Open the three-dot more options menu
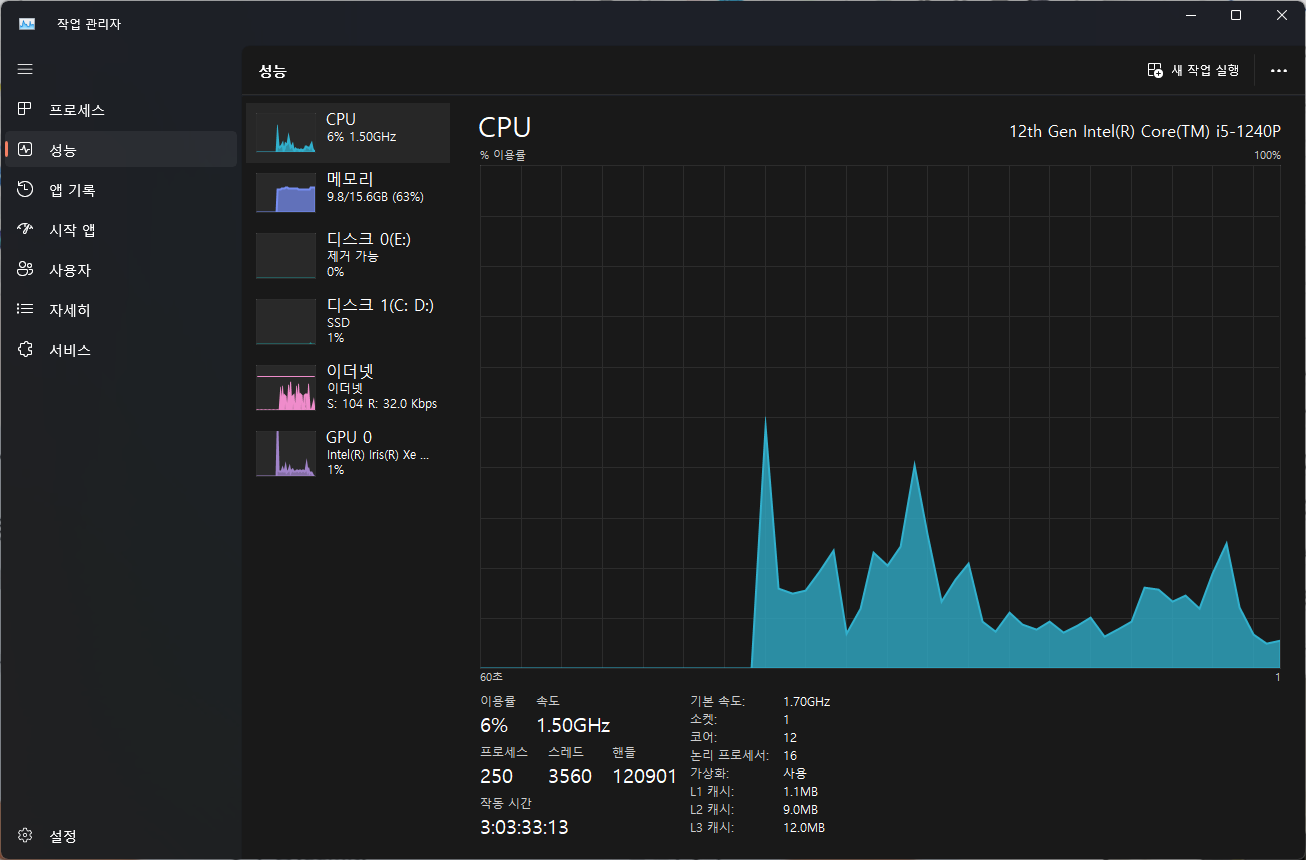Screen dimensions: 1306x860 point(1278,71)
